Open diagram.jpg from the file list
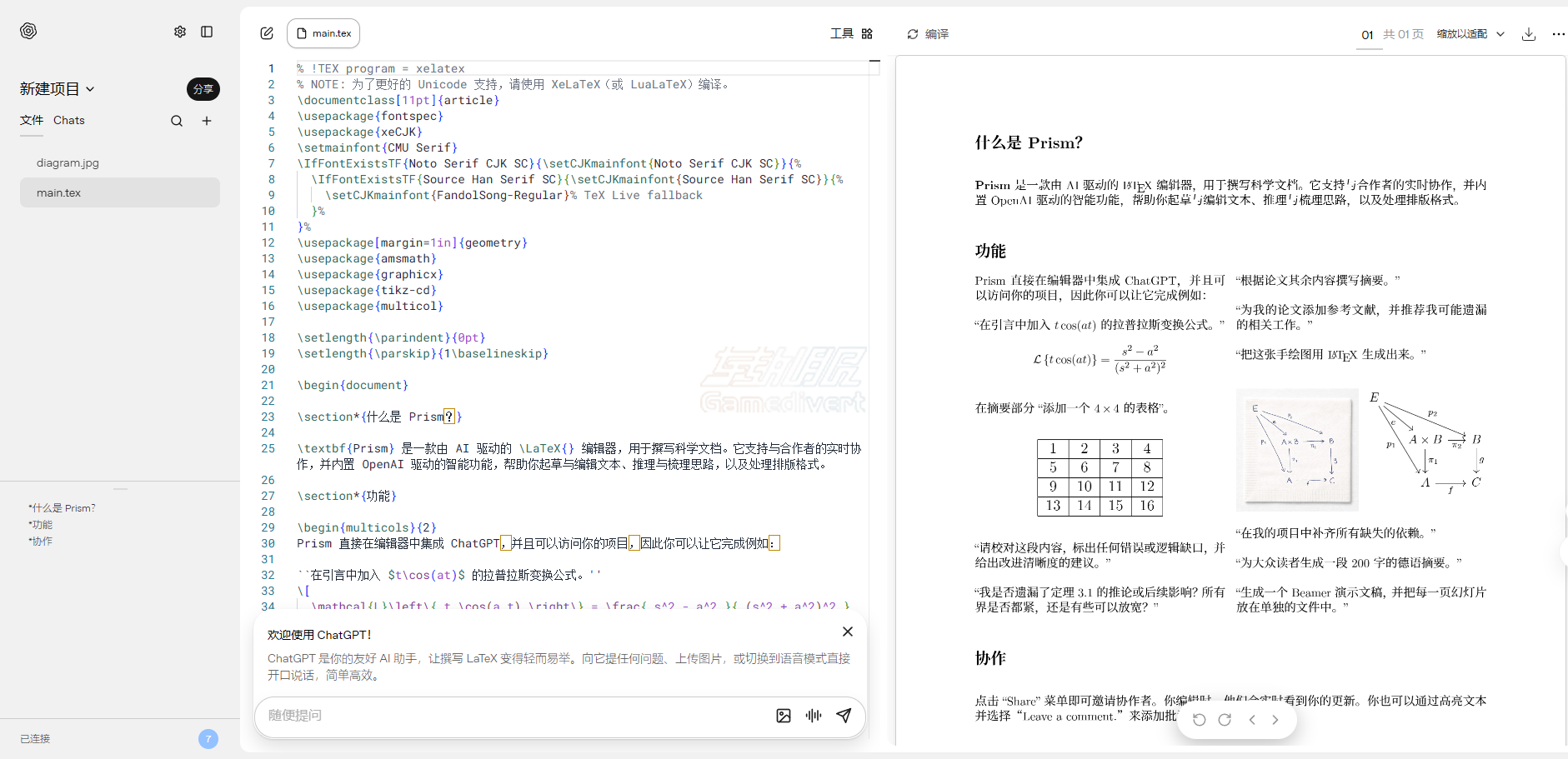Viewport: 1568px width, 759px height. (68, 162)
